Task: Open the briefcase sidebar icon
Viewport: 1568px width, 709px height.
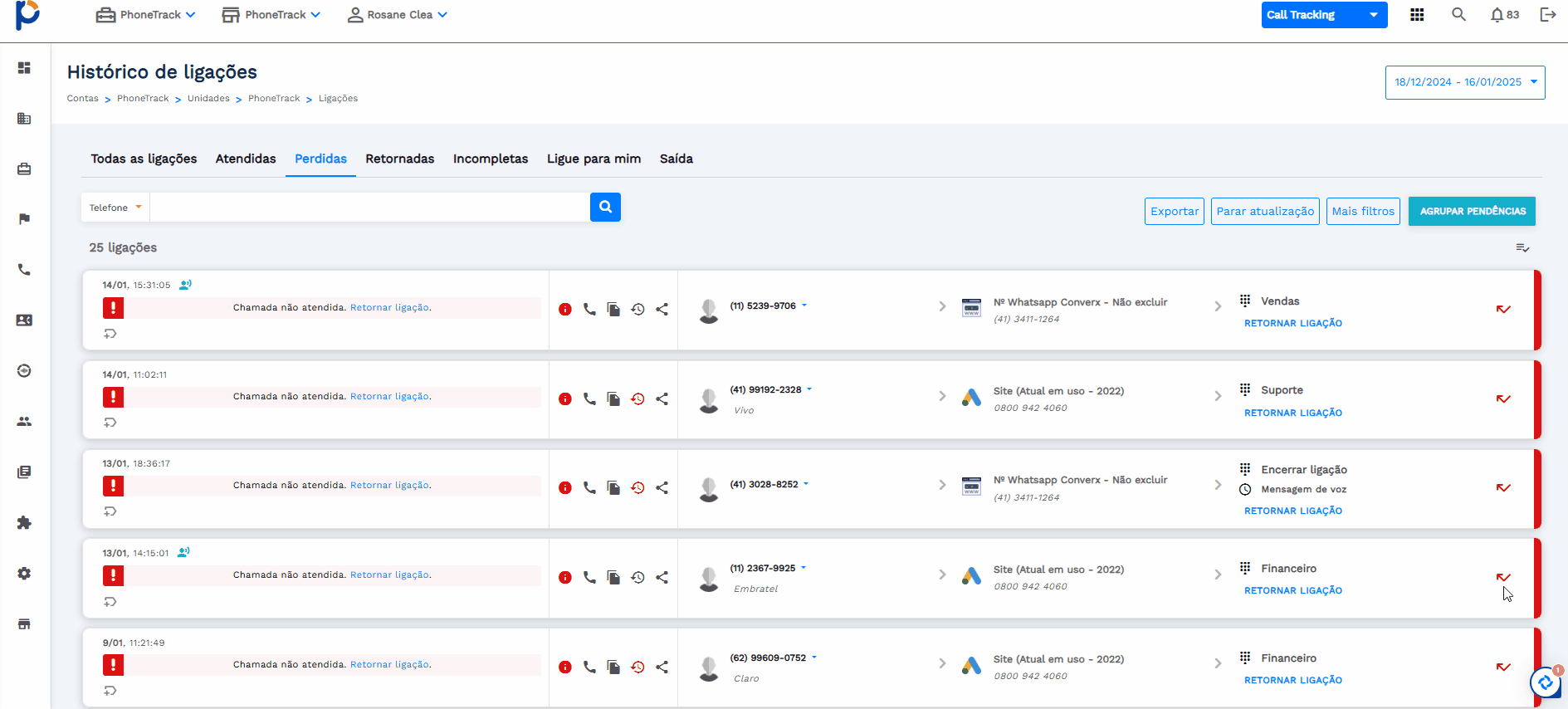Action: click(24, 169)
